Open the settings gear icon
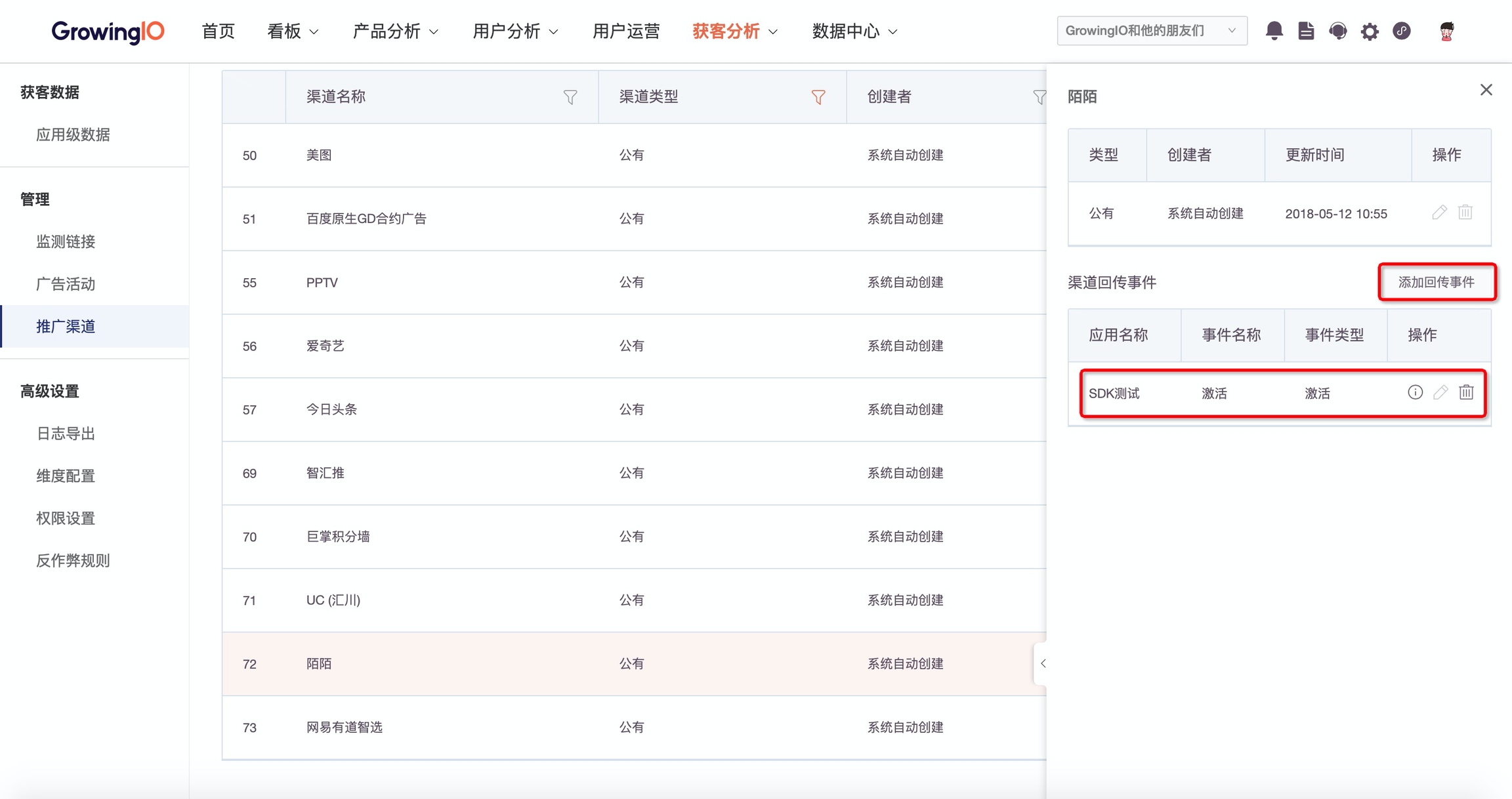Screen dimensions: 1512x799 (x=1370, y=31)
